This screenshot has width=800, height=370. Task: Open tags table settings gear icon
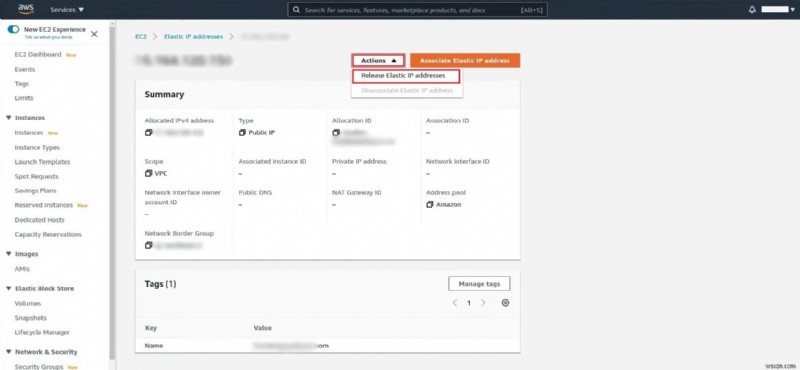(505, 303)
